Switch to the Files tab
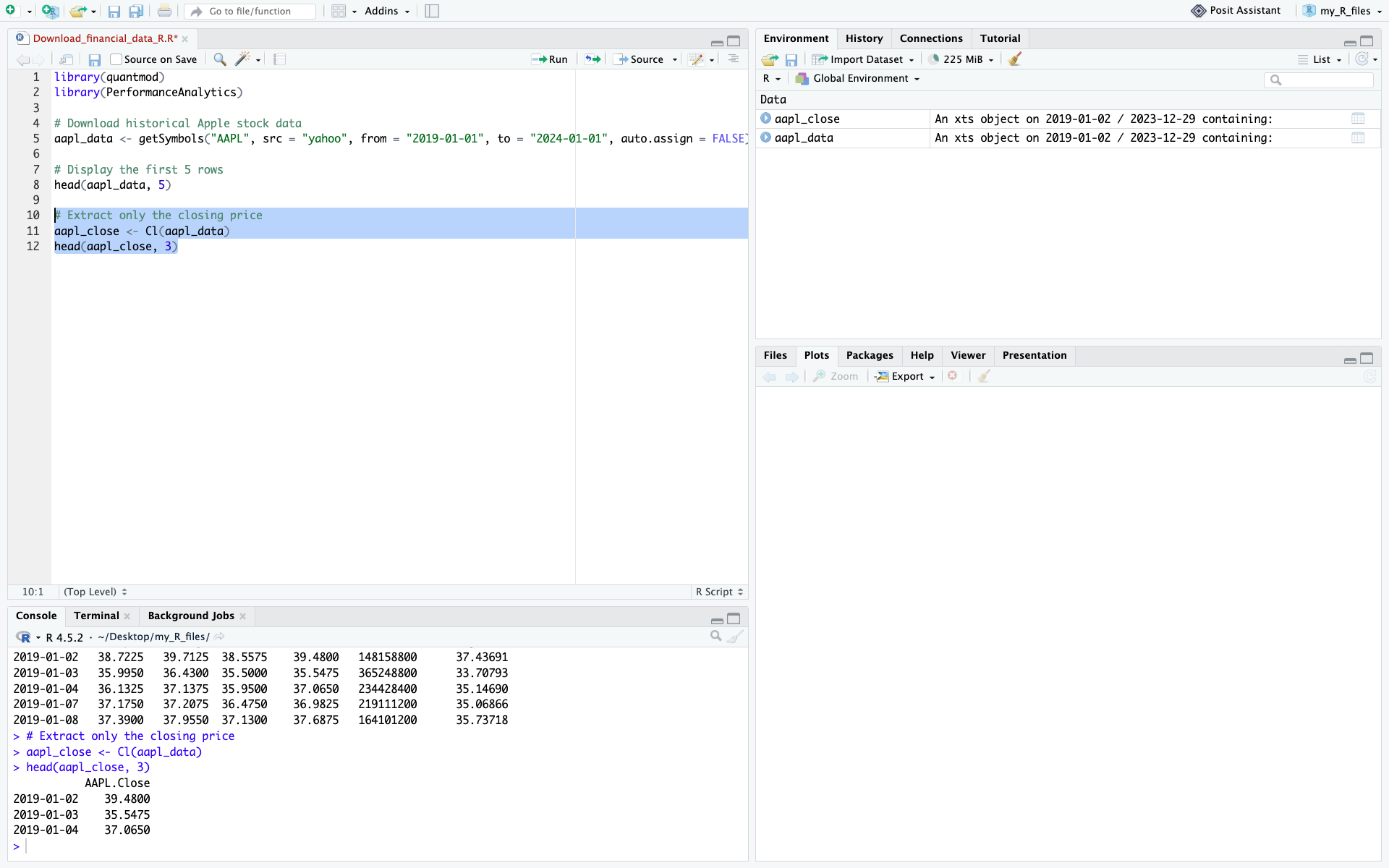This screenshot has height=868, width=1389. [x=775, y=355]
